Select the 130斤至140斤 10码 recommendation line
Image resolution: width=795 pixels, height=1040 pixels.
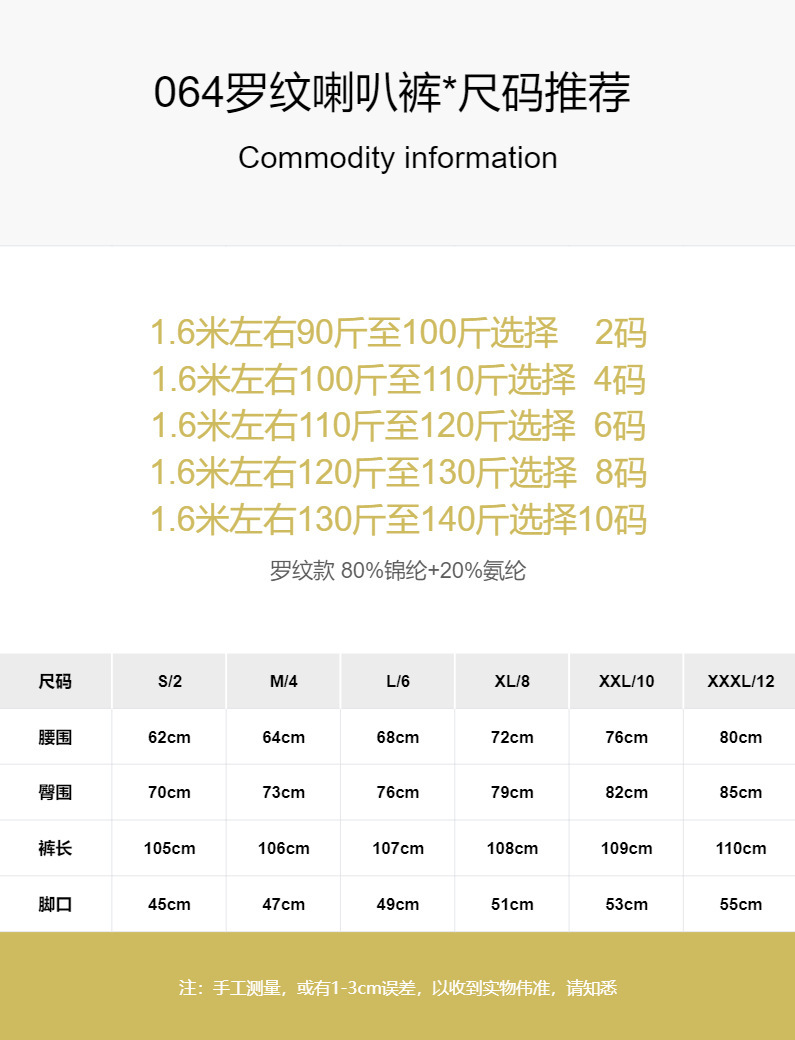[x=398, y=520]
